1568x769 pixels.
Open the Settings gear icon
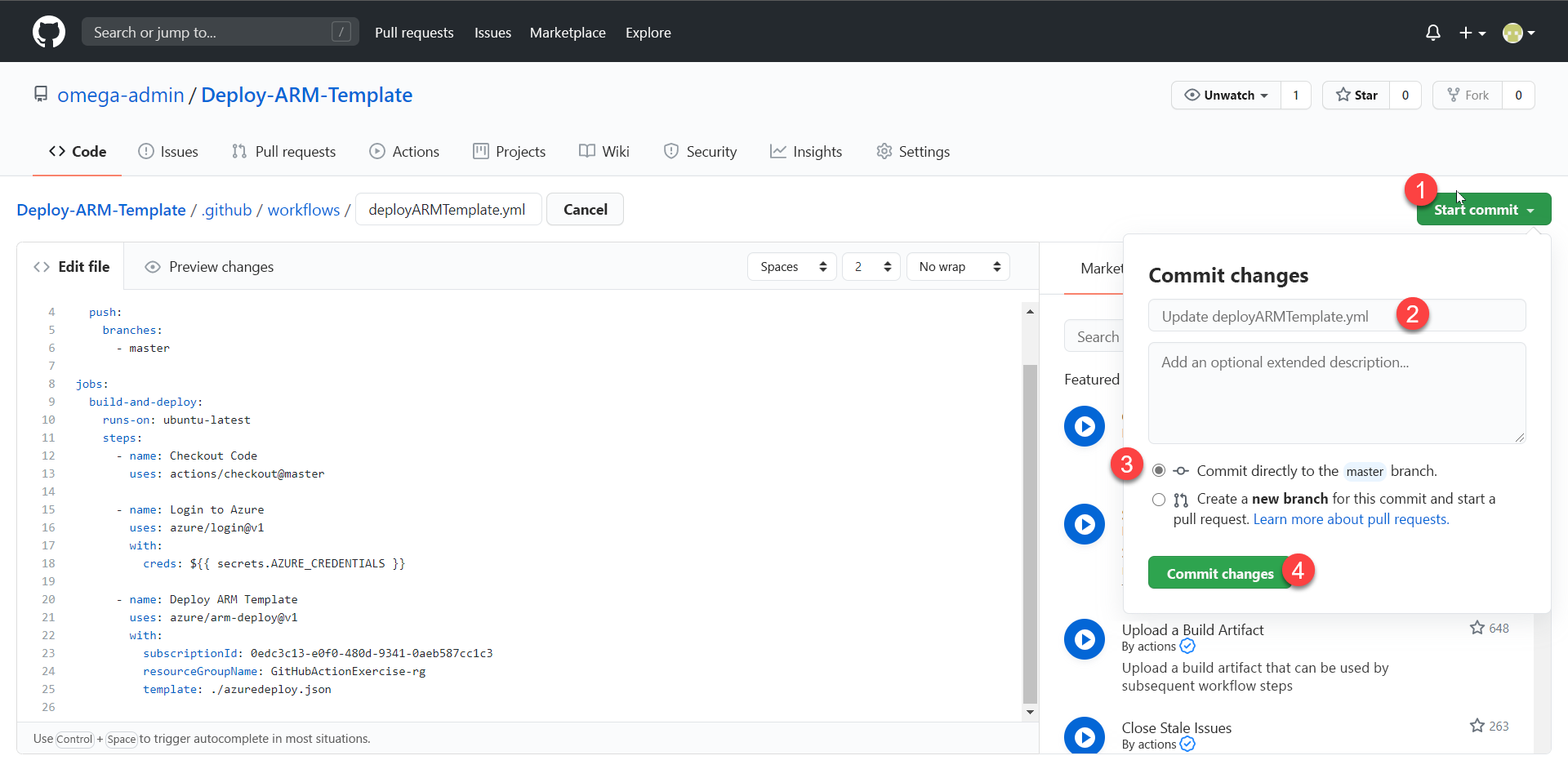884,151
